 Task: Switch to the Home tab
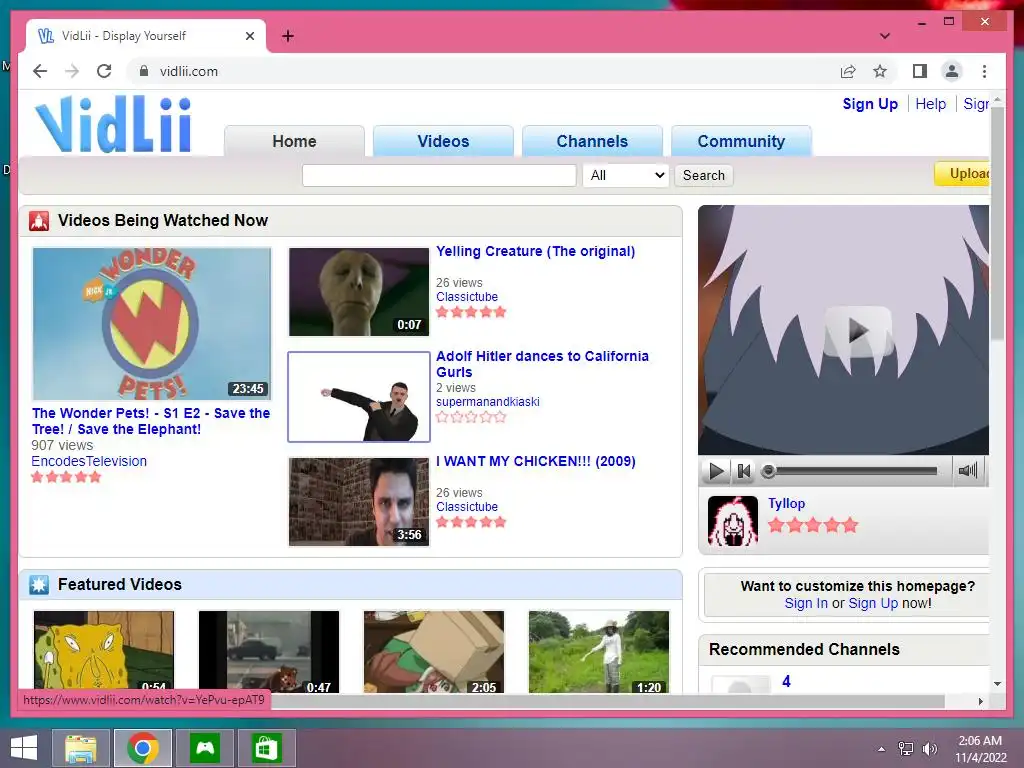(x=294, y=141)
